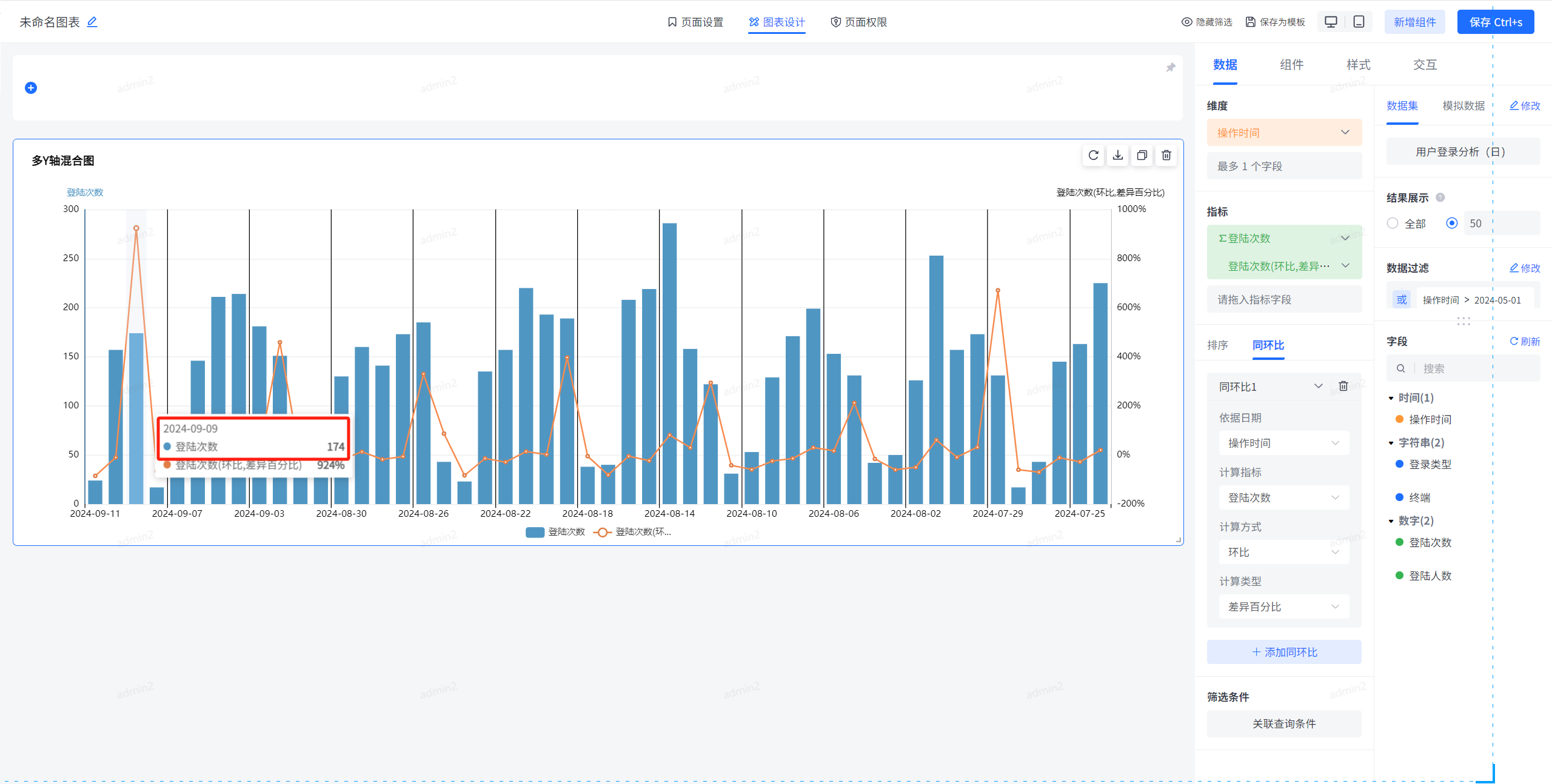The image size is (1552, 784).
Task: Click the pencil icon beside 未命名图表
Action: coord(92,22)
